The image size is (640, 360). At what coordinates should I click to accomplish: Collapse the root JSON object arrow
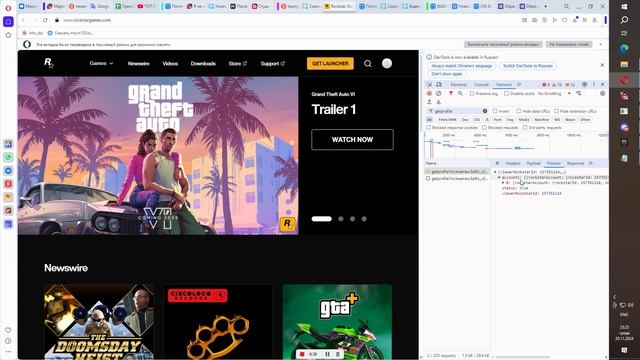click(x=496, y=172)
